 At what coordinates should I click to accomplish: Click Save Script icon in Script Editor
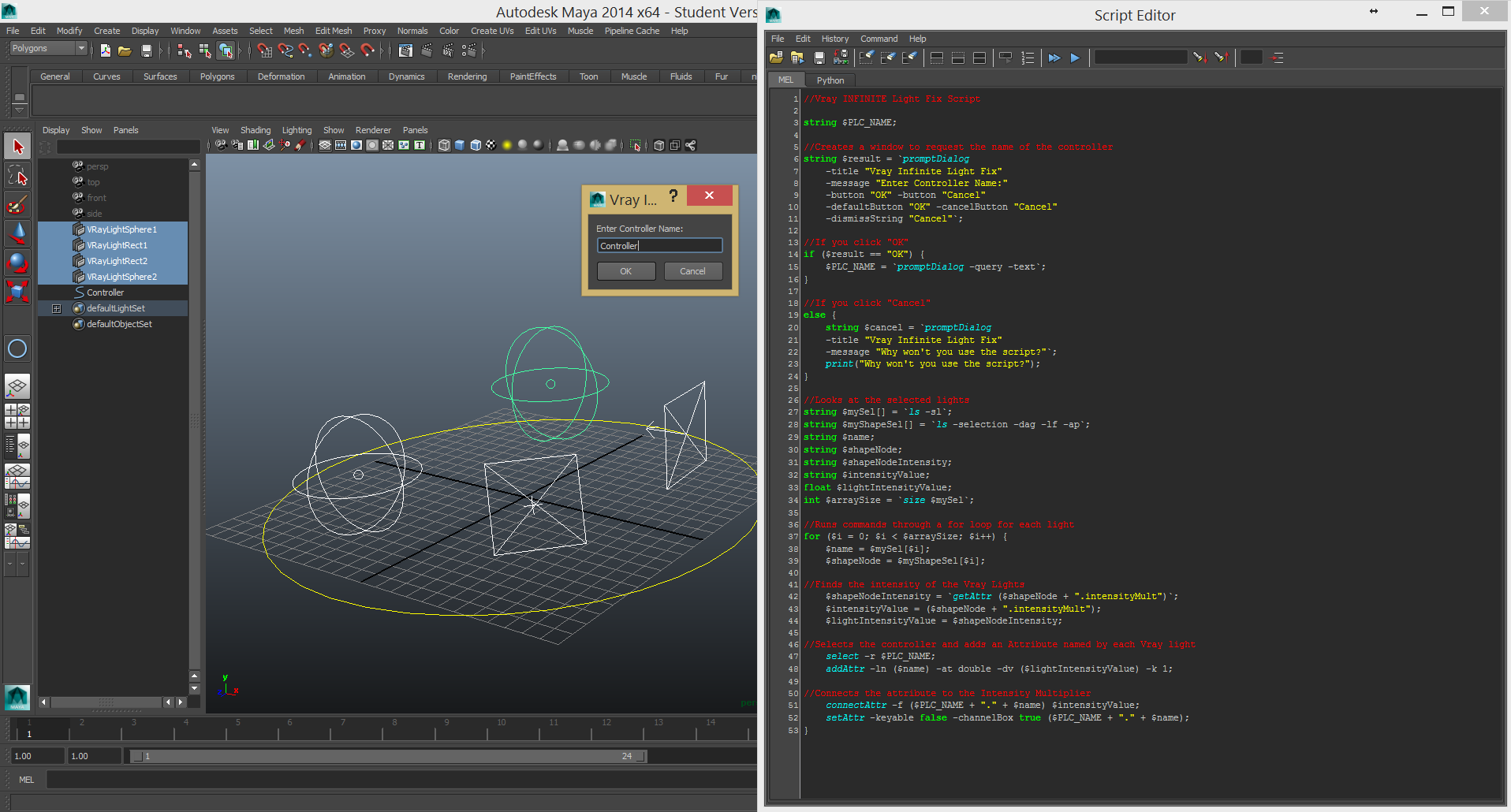coord(819,58)
